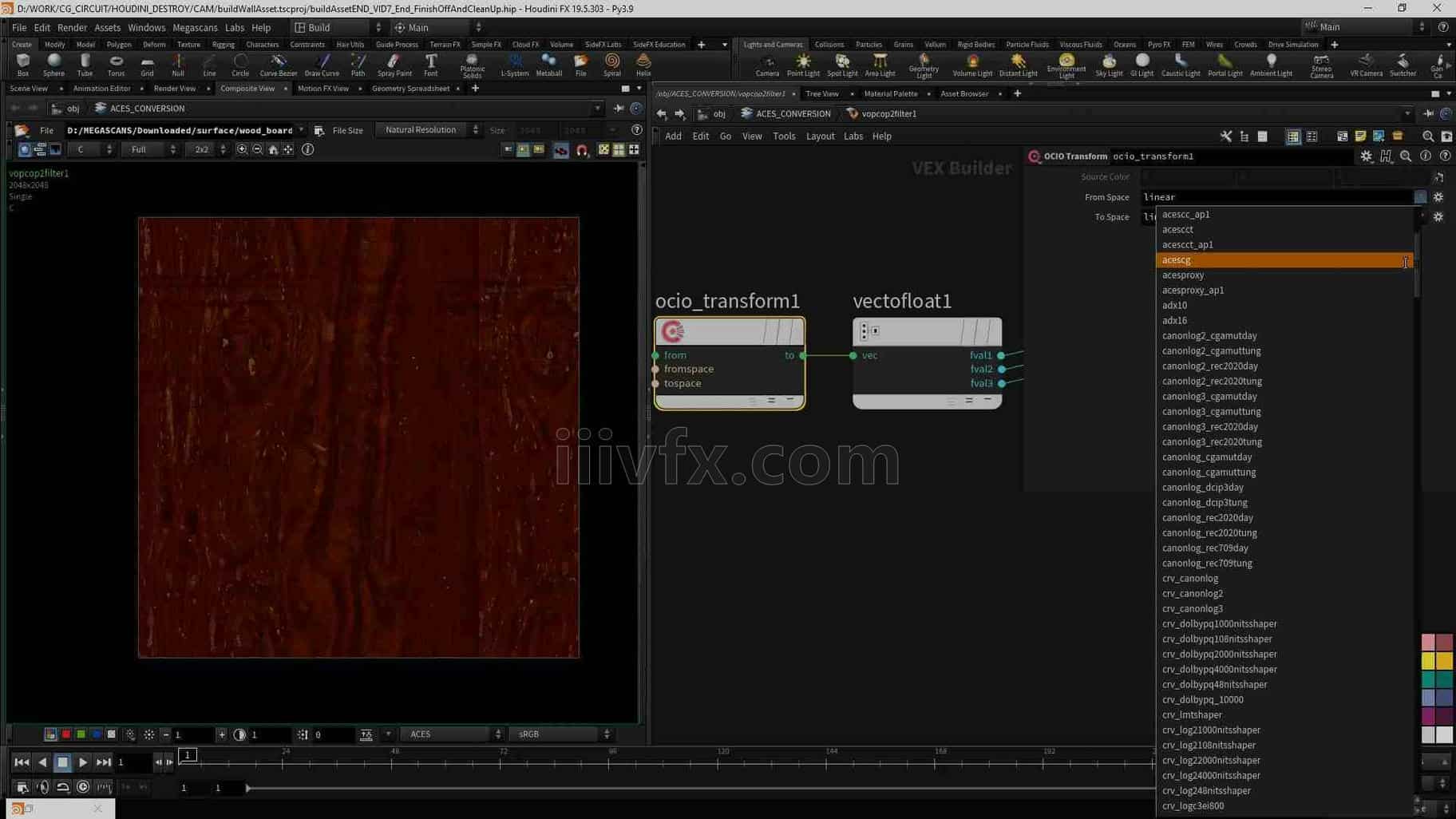
Task: Toggle the blue channel display
Action: point(97,734)
